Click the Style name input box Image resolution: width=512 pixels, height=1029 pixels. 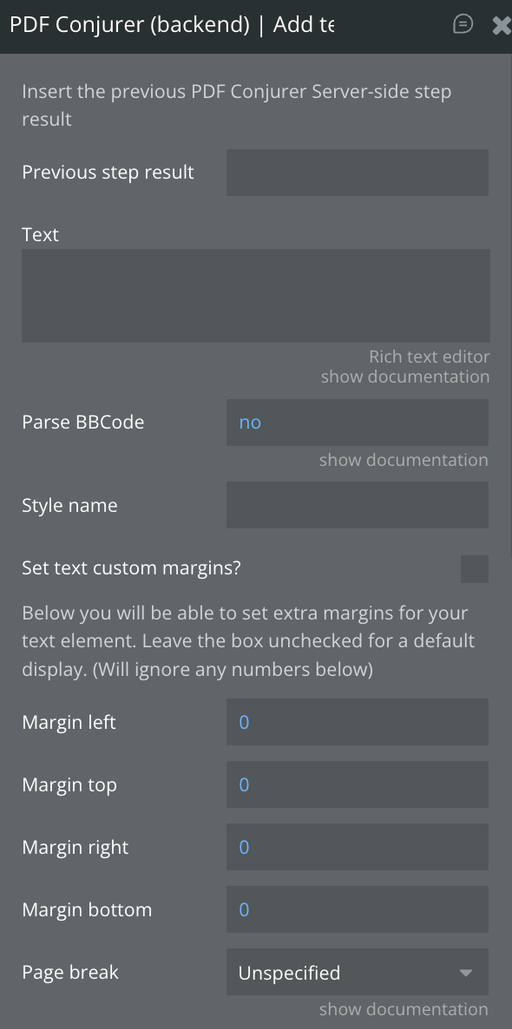coord(357,505)
